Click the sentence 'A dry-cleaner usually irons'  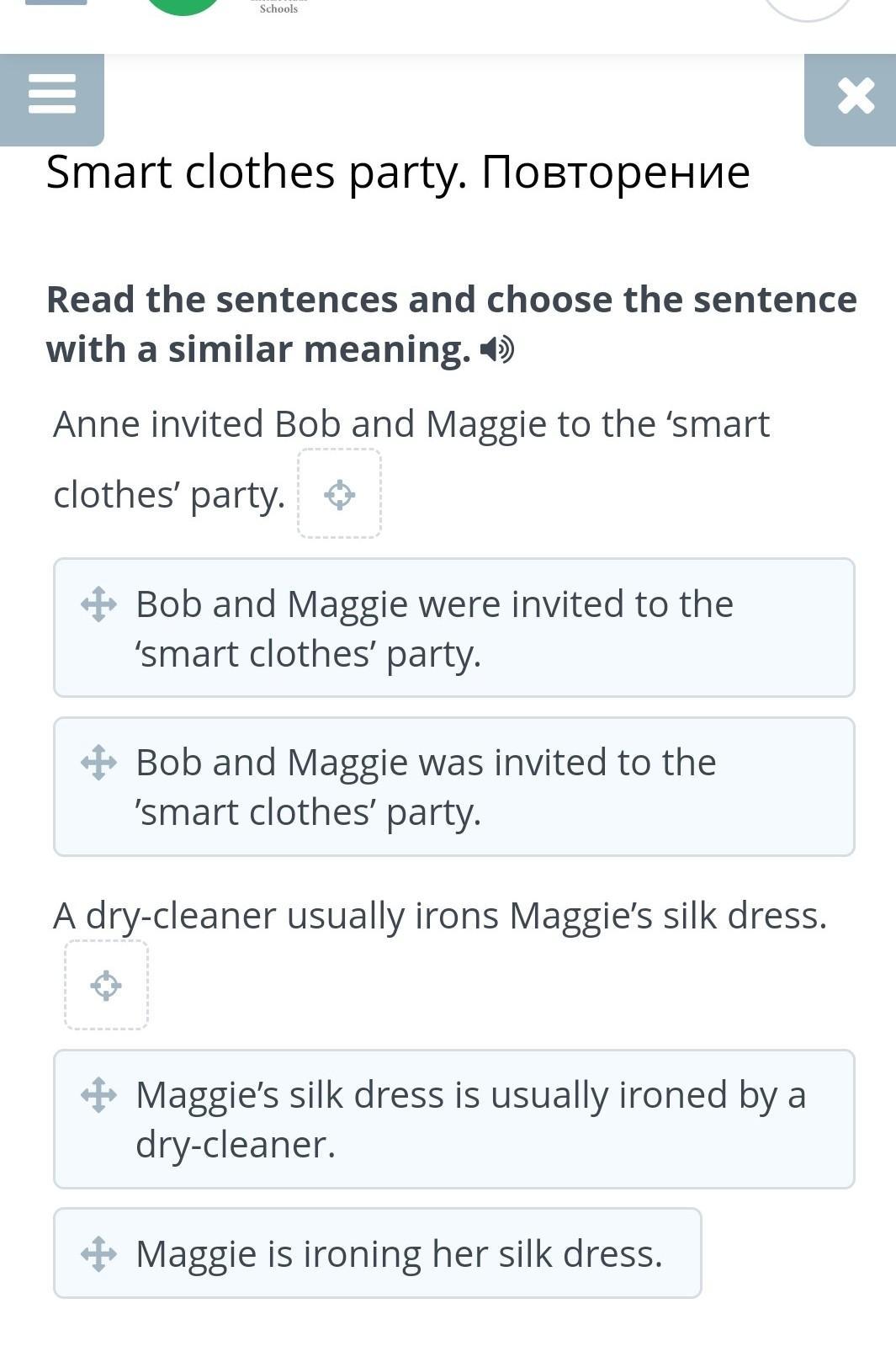click(439, 916)
